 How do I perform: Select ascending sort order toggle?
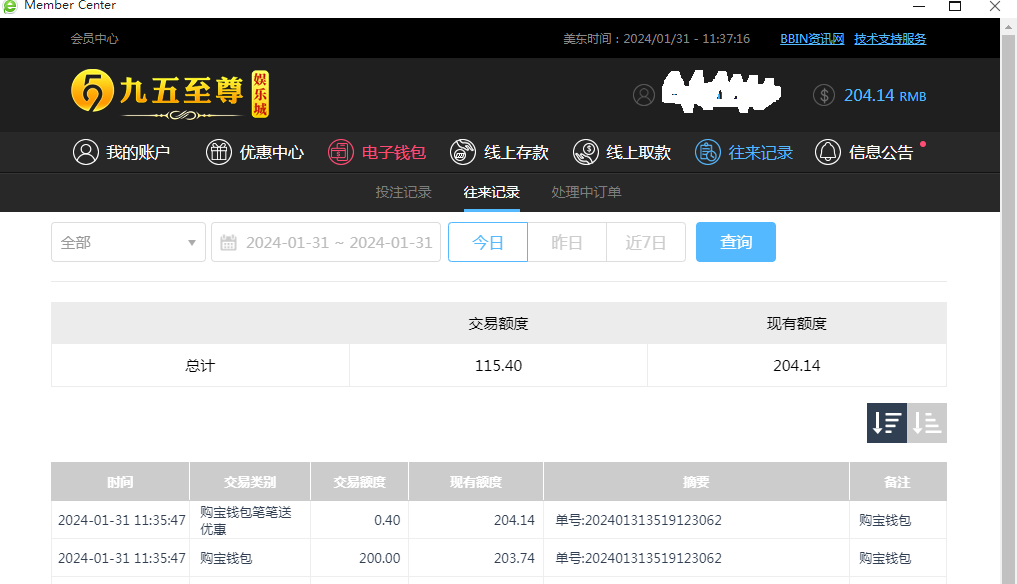click(927, 423)
